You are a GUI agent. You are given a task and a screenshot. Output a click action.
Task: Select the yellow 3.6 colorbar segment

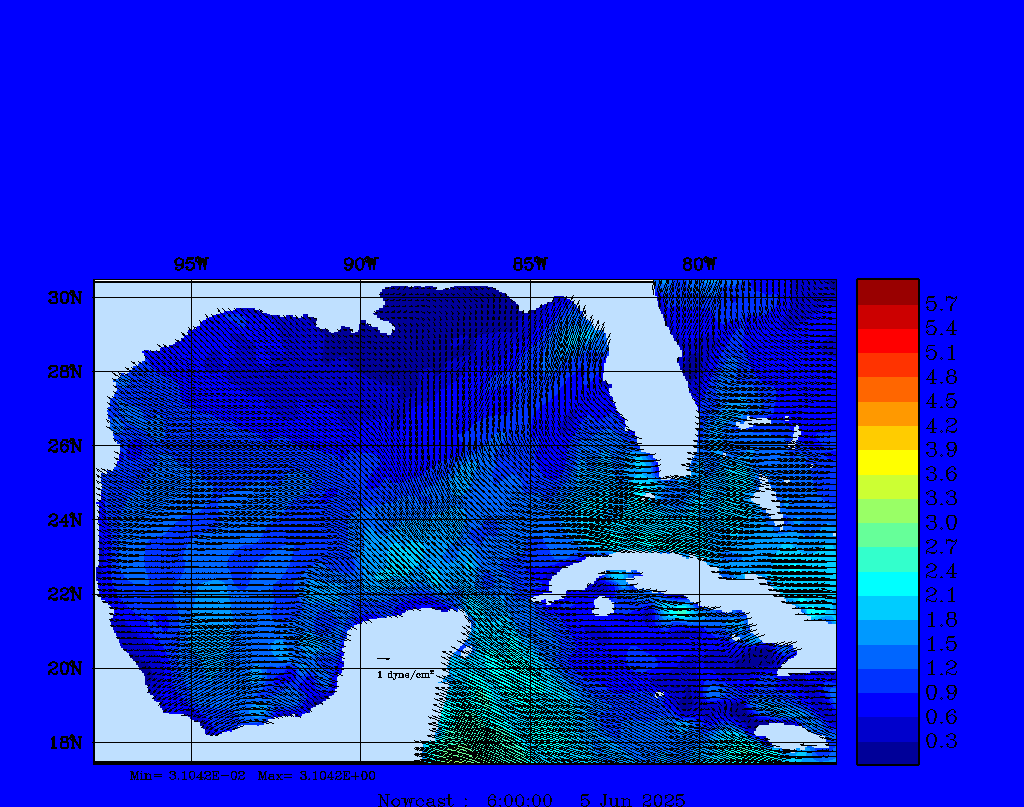(x=887, y=462)
